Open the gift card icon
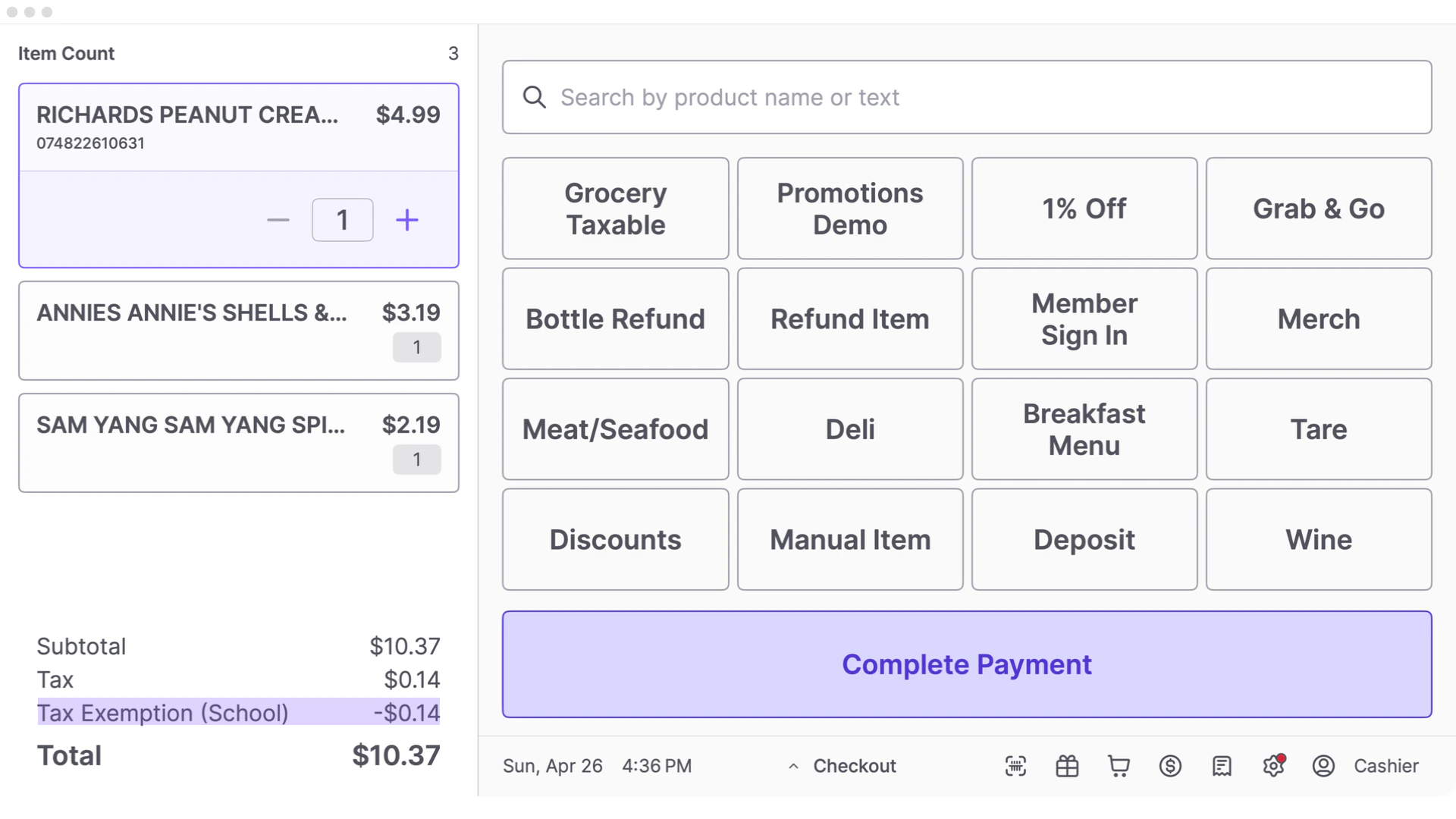 (1067, 766)
